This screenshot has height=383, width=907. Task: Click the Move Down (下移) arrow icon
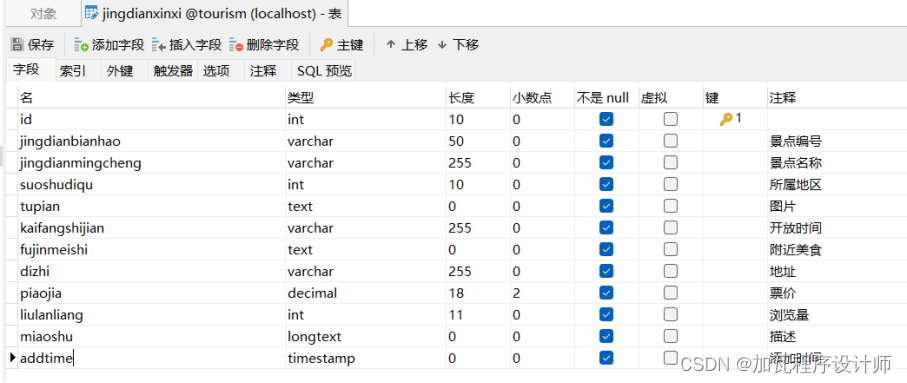pos(443,45)
